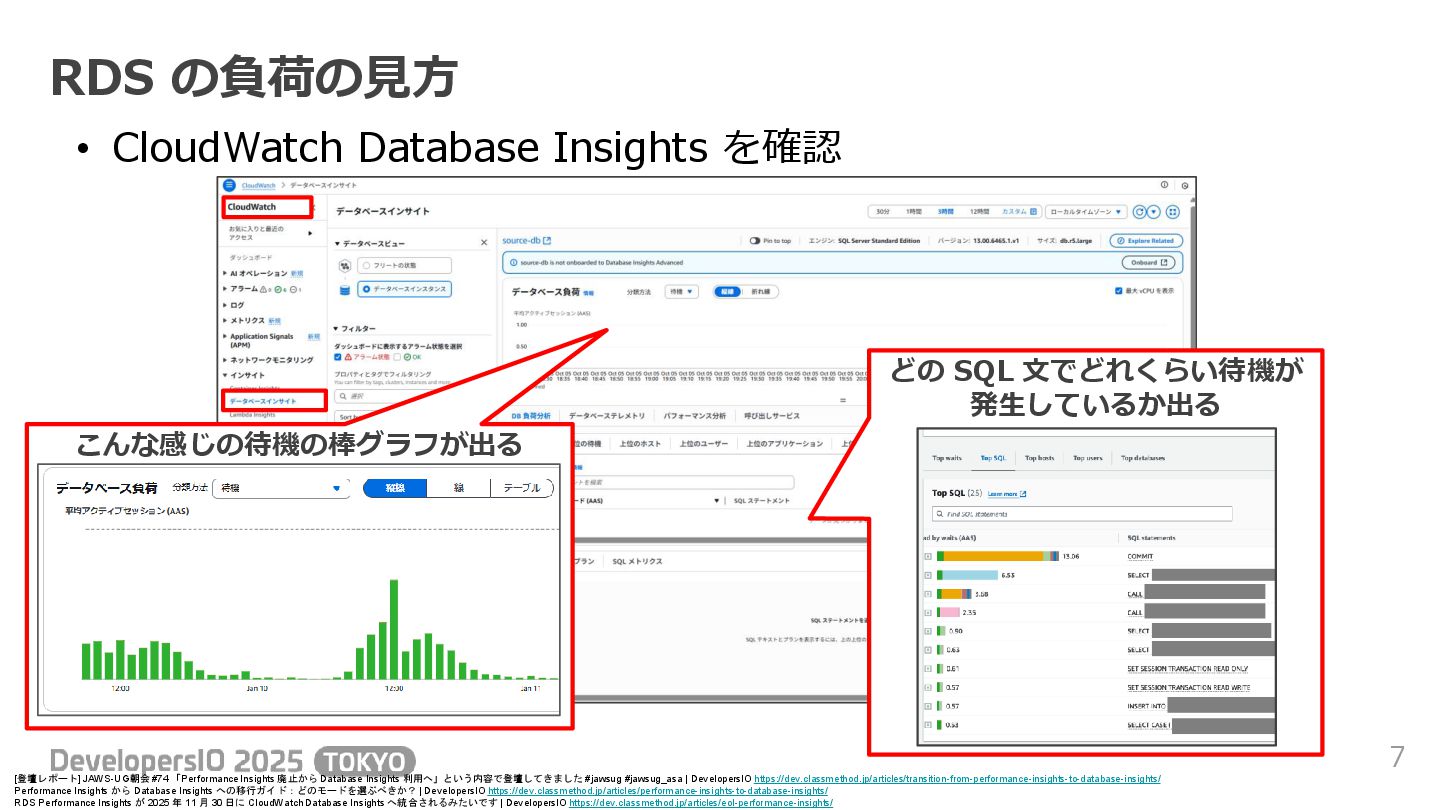Click the Learn more external link icon
Image resolution: width=1440 pixels, height=810 pixels.
1023,494
